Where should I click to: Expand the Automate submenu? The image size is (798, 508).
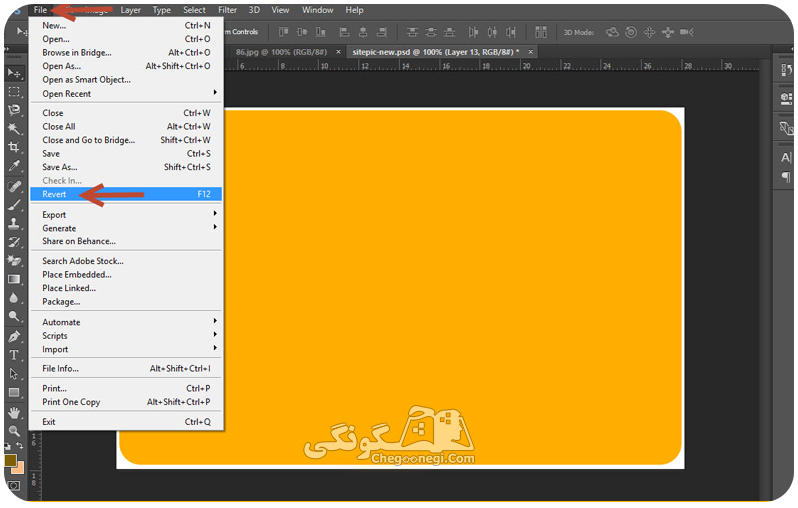(x=126, y=322)
